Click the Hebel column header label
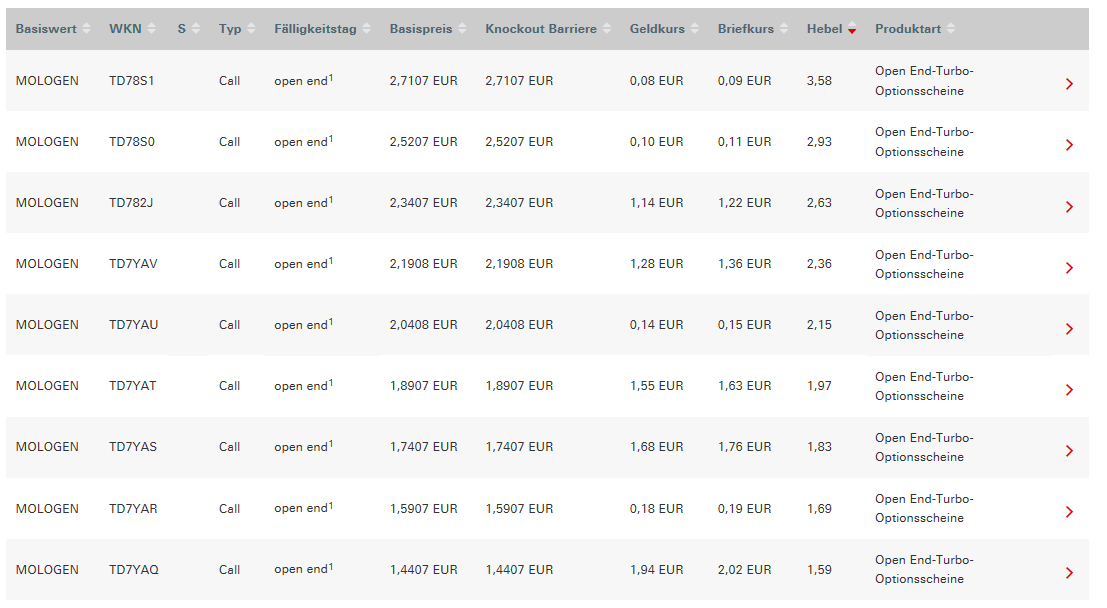Viewport: 1107px width, 608px height. (x=825, y=29)
